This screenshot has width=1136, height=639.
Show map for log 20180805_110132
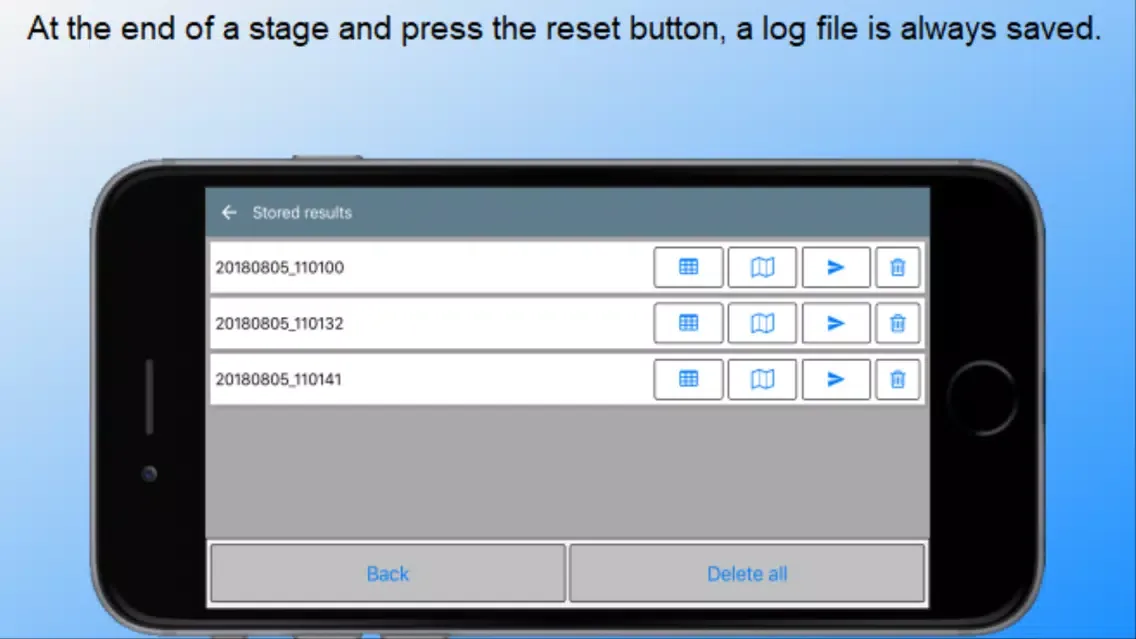click(762, 323)
